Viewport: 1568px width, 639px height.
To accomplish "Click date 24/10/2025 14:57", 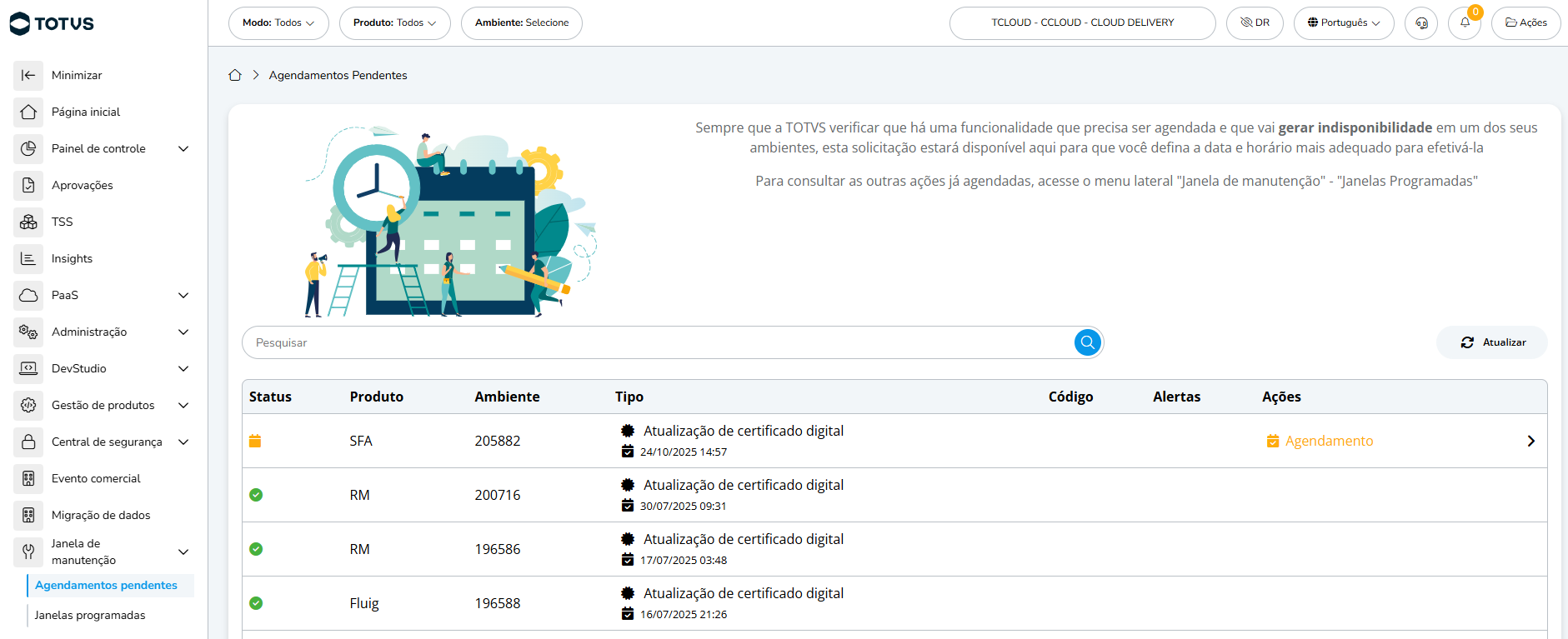I will tap(683, 452).
